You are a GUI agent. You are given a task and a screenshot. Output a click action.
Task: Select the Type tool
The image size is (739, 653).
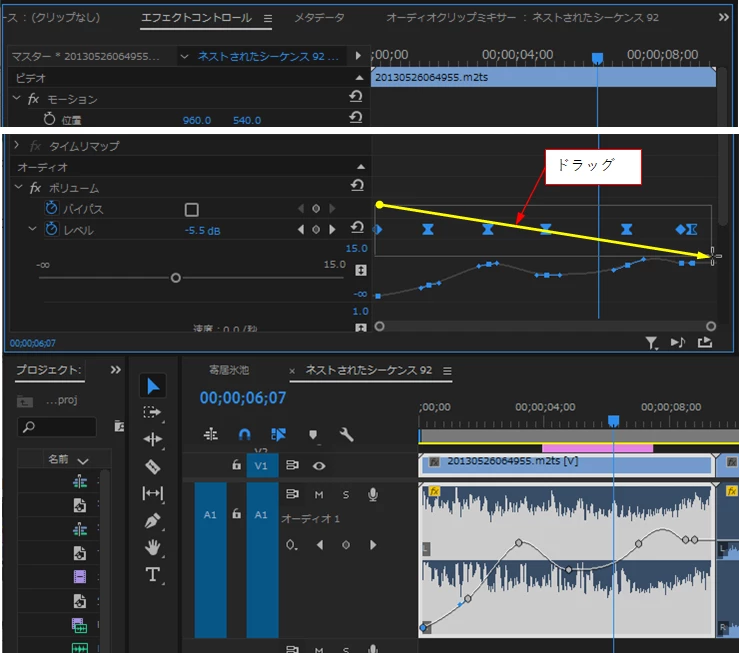pos(152,574)
